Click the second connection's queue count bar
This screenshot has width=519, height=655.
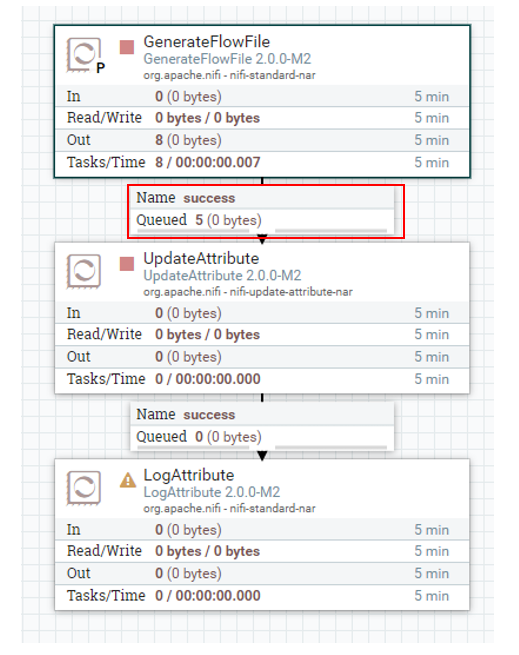(x=193, y=447)
